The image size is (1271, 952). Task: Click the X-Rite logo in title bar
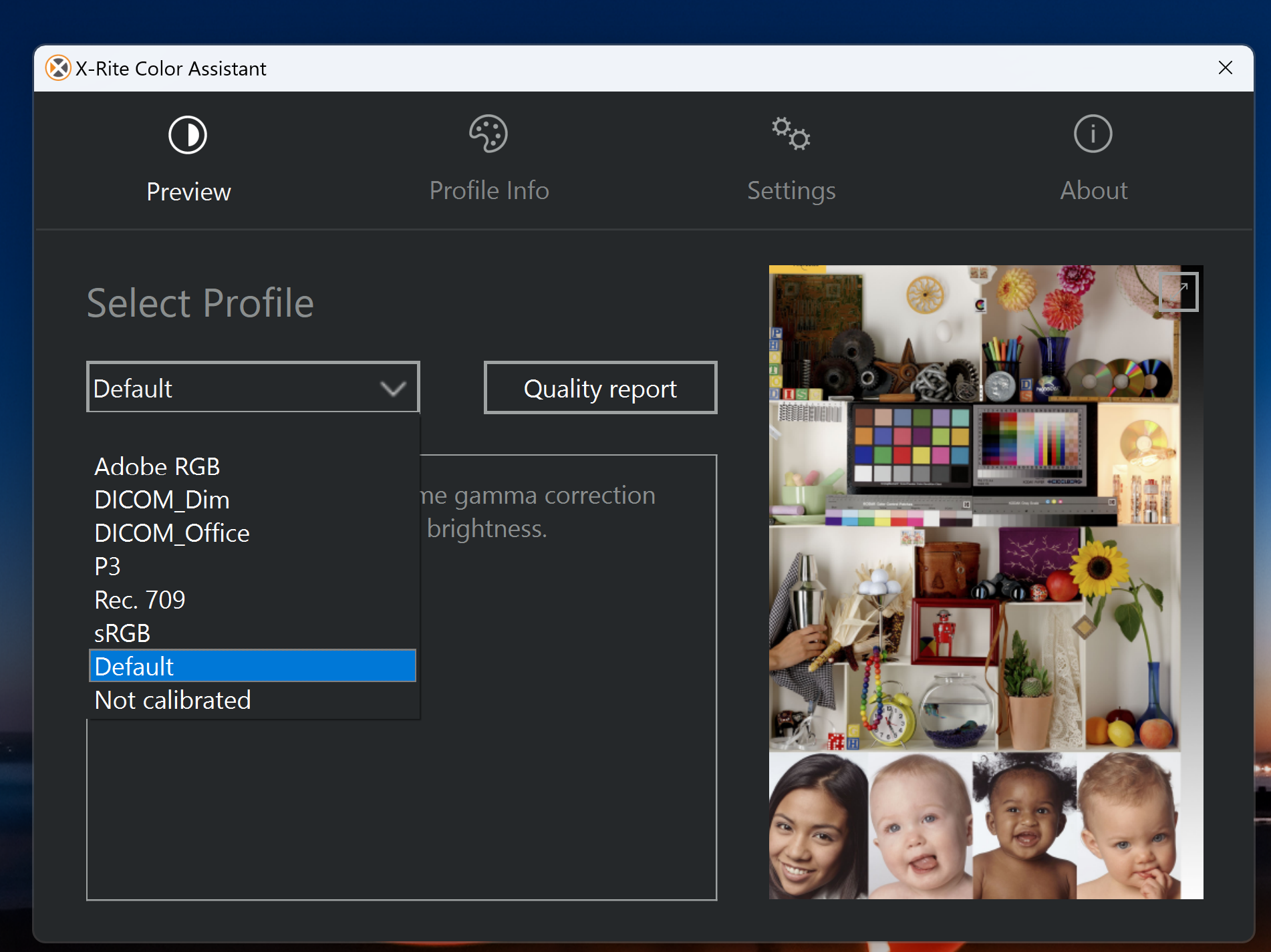point(58,68)
